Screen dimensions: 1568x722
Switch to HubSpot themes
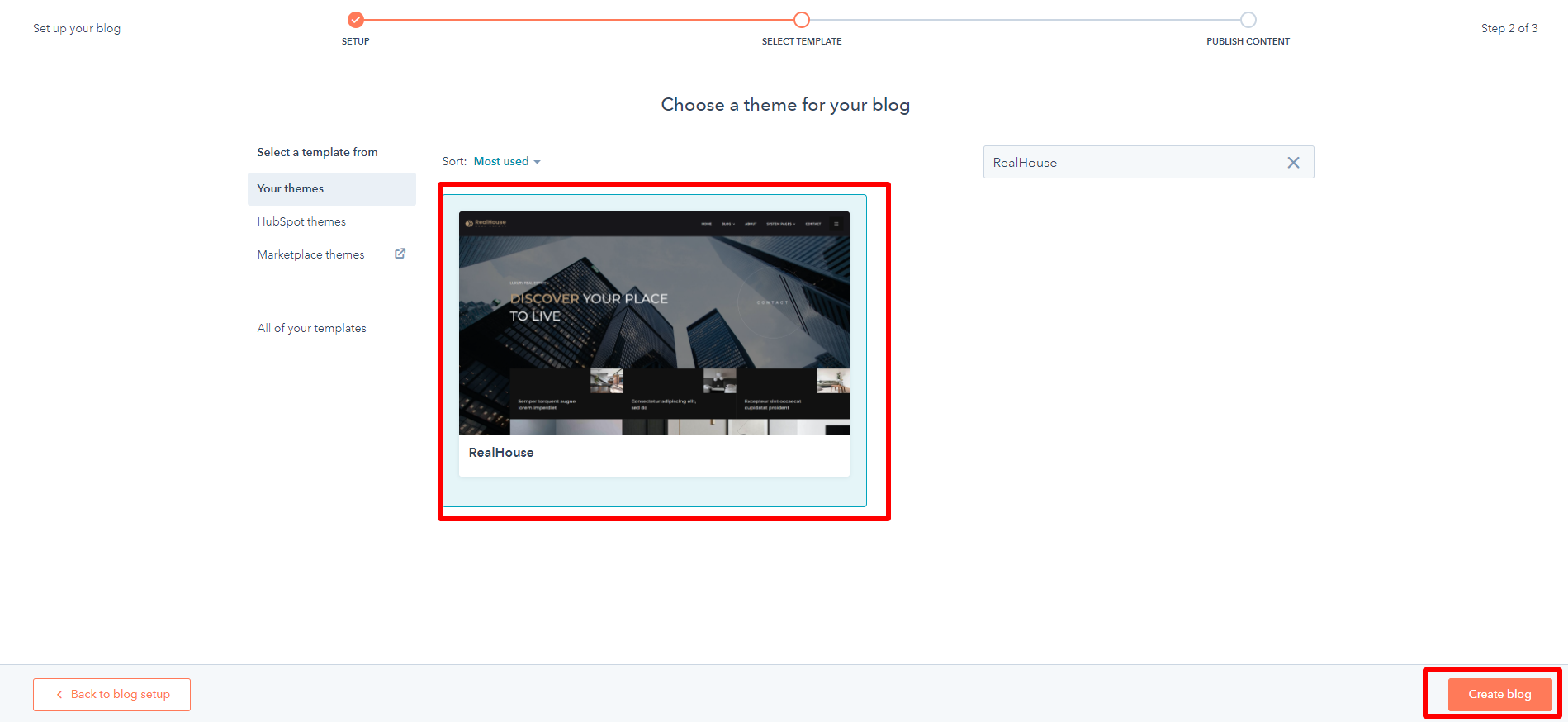click(x=301, y=221)
